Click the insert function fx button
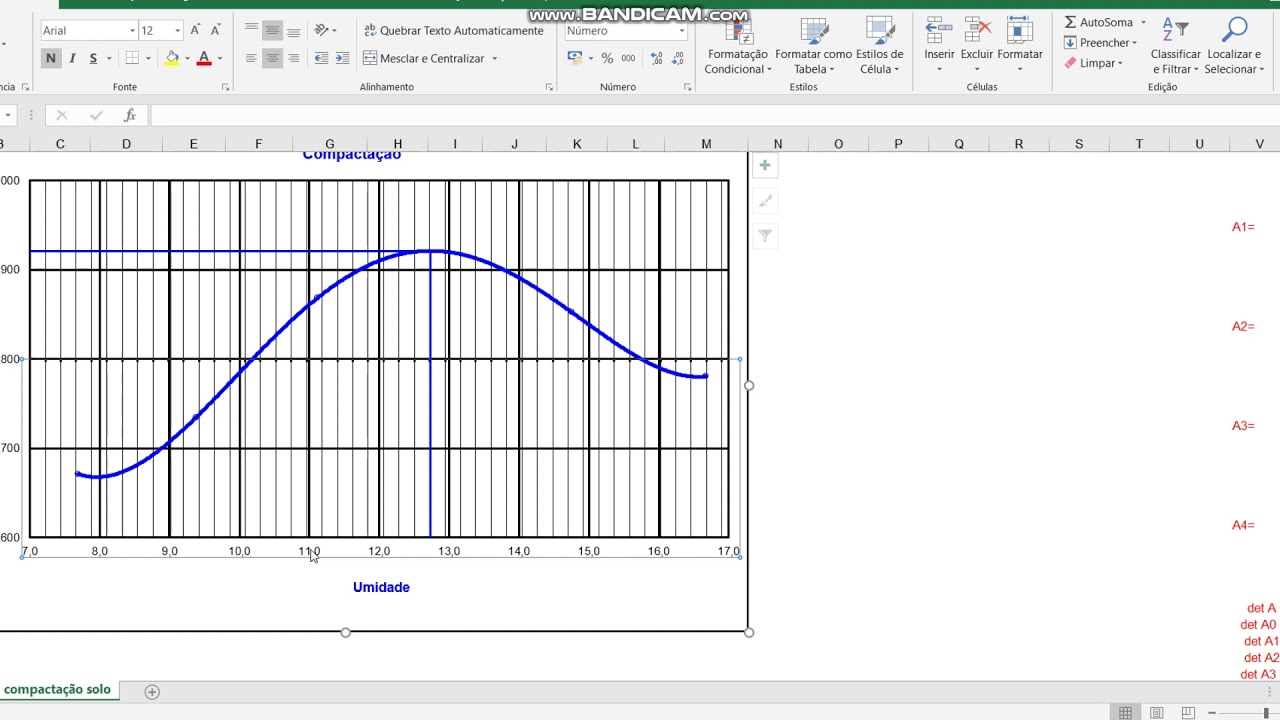1280x720 pixels. click(129, 116)
